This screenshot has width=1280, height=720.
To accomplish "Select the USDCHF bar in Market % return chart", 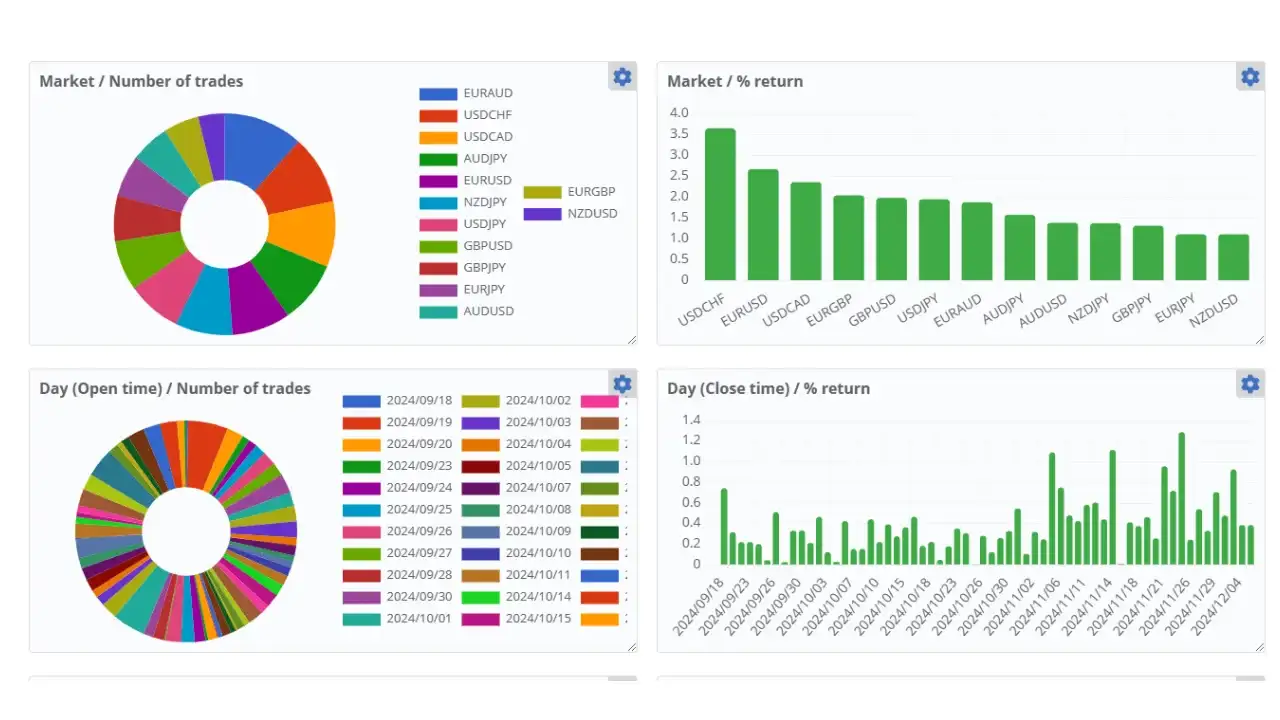I will pyautogui.click(x=720, y=204).
